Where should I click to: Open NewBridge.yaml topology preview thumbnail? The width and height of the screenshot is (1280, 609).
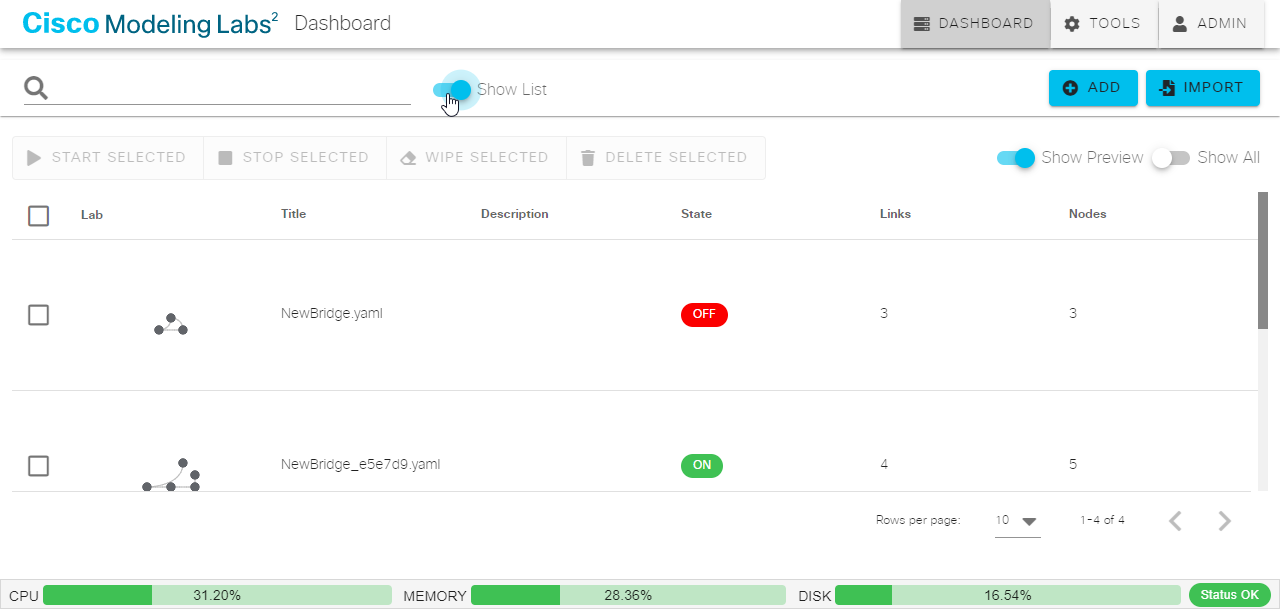(171, 324)
